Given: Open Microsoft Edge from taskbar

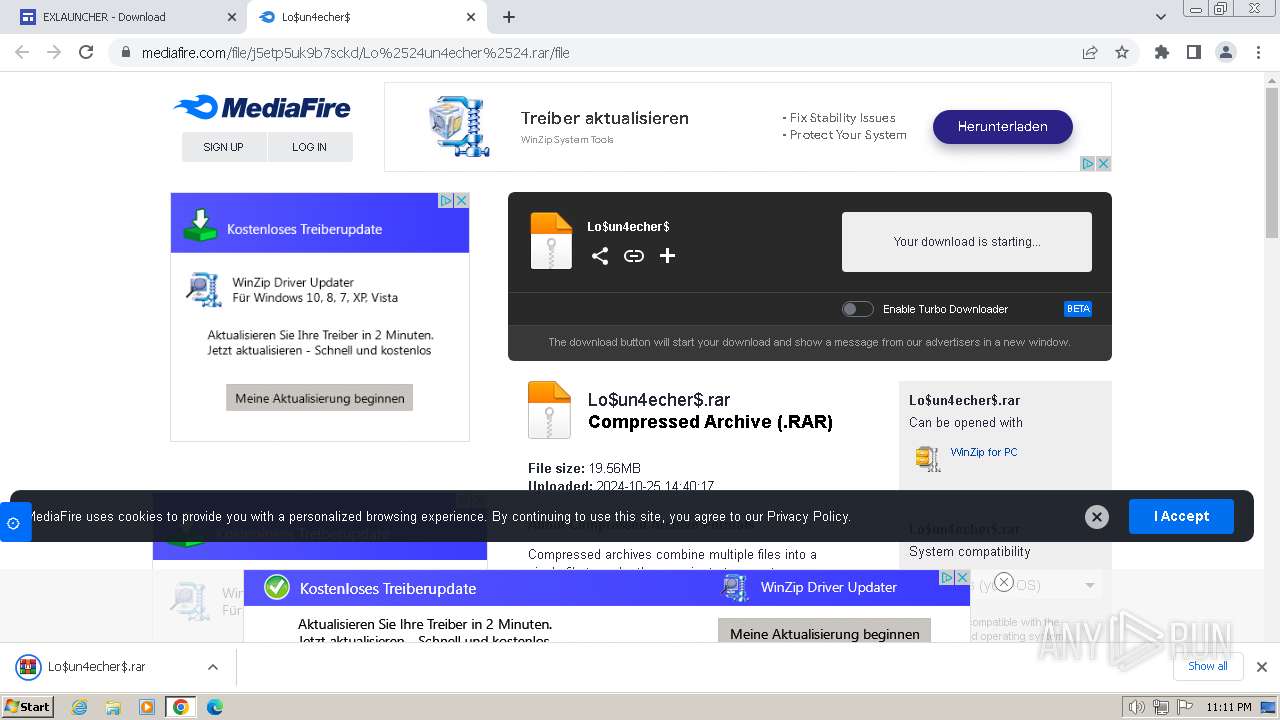Looking at the screenshot, I should coord(215,707).
